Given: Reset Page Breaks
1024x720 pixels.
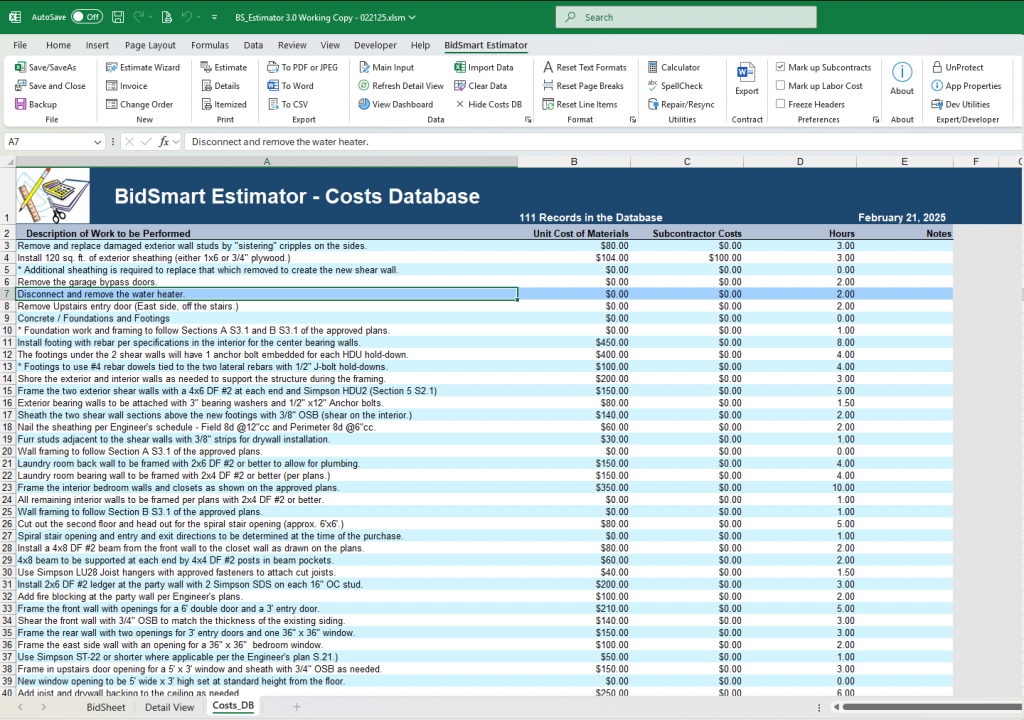Looking at the screenshot, I should (x=583, y=86).
